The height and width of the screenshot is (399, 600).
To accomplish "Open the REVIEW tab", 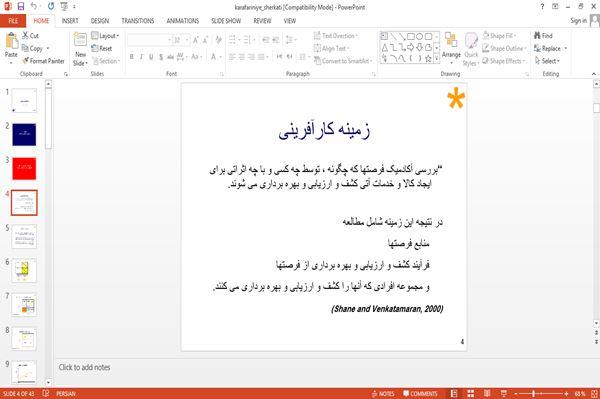I will pyautogui.click(x=262, y=21).
